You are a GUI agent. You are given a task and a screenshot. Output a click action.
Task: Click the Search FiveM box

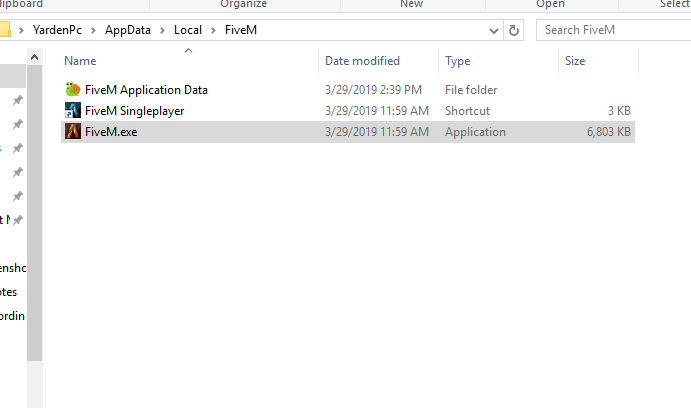[x=613, y=30]
